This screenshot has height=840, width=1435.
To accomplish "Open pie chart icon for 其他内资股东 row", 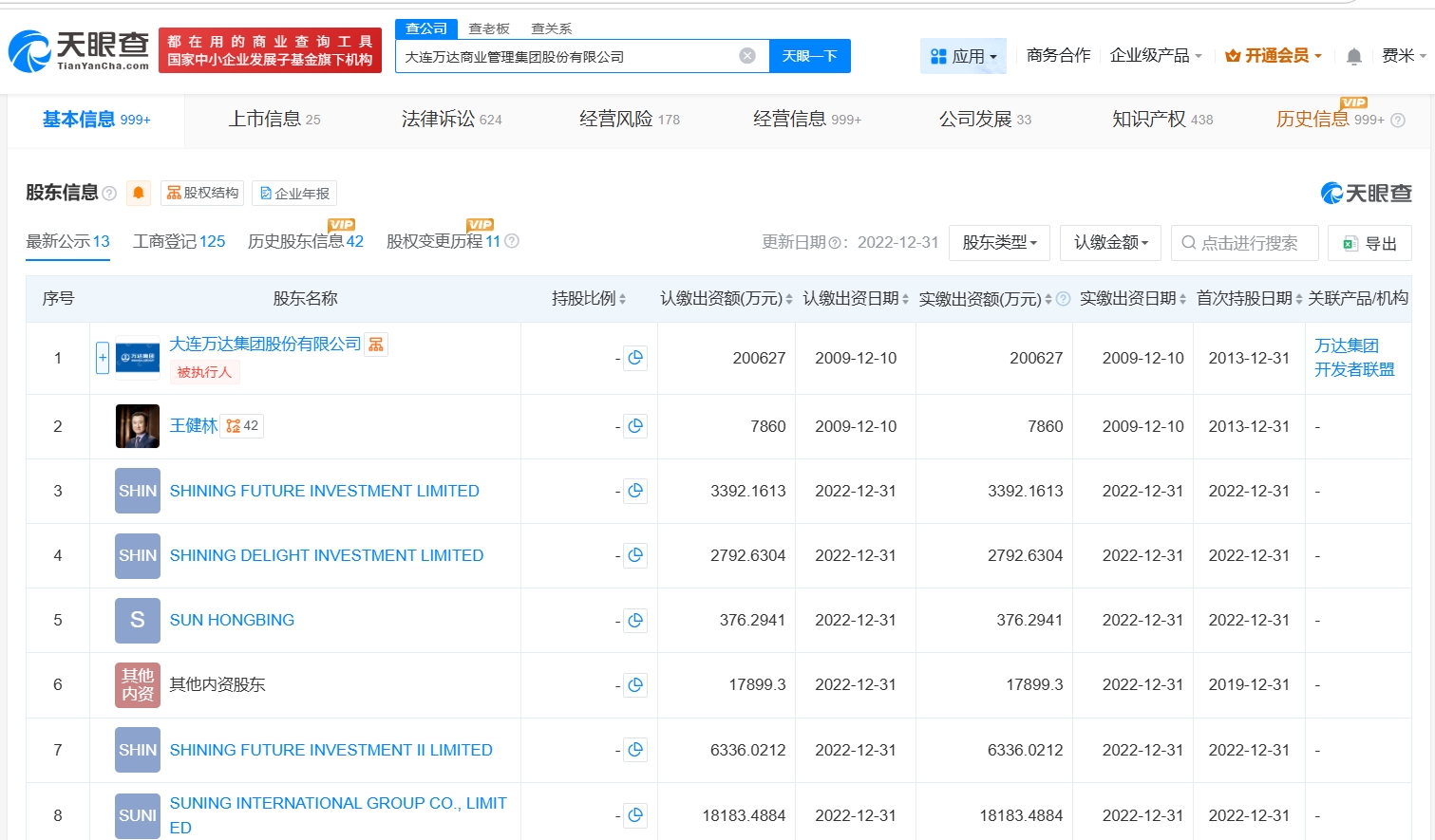I will pos(635,684).
